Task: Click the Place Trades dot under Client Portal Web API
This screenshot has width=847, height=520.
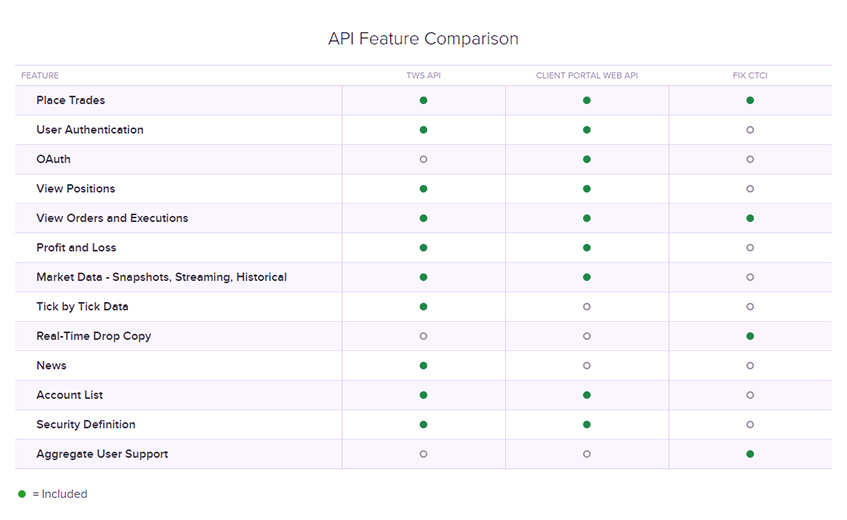Action: 587,100
